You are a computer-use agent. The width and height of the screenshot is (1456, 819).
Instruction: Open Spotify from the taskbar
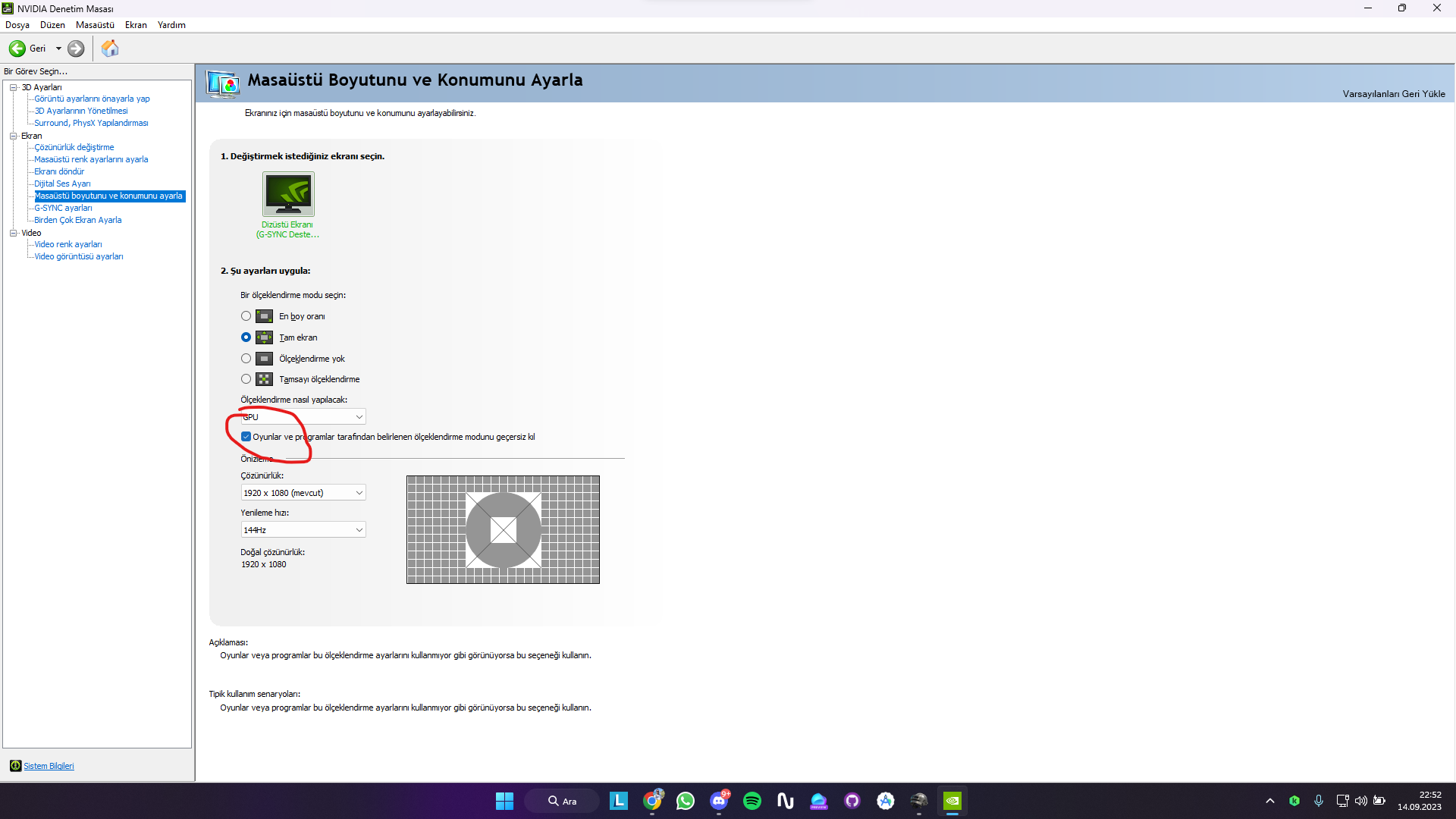pyautogui.click(x=752, y=801)
